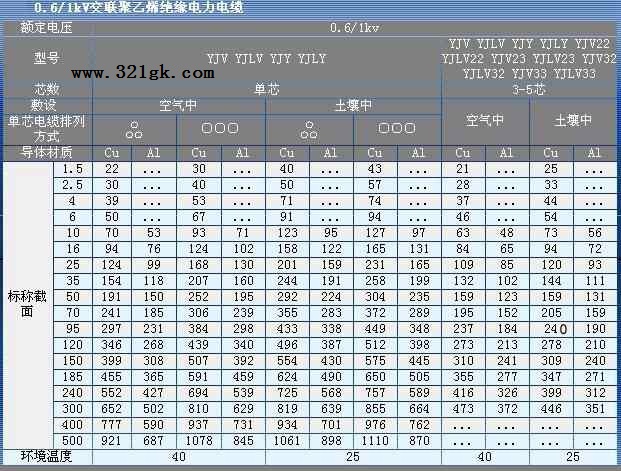Click the value 207 in the 35 row
This screenshot has height=471, width=621.
pos(198,281)
